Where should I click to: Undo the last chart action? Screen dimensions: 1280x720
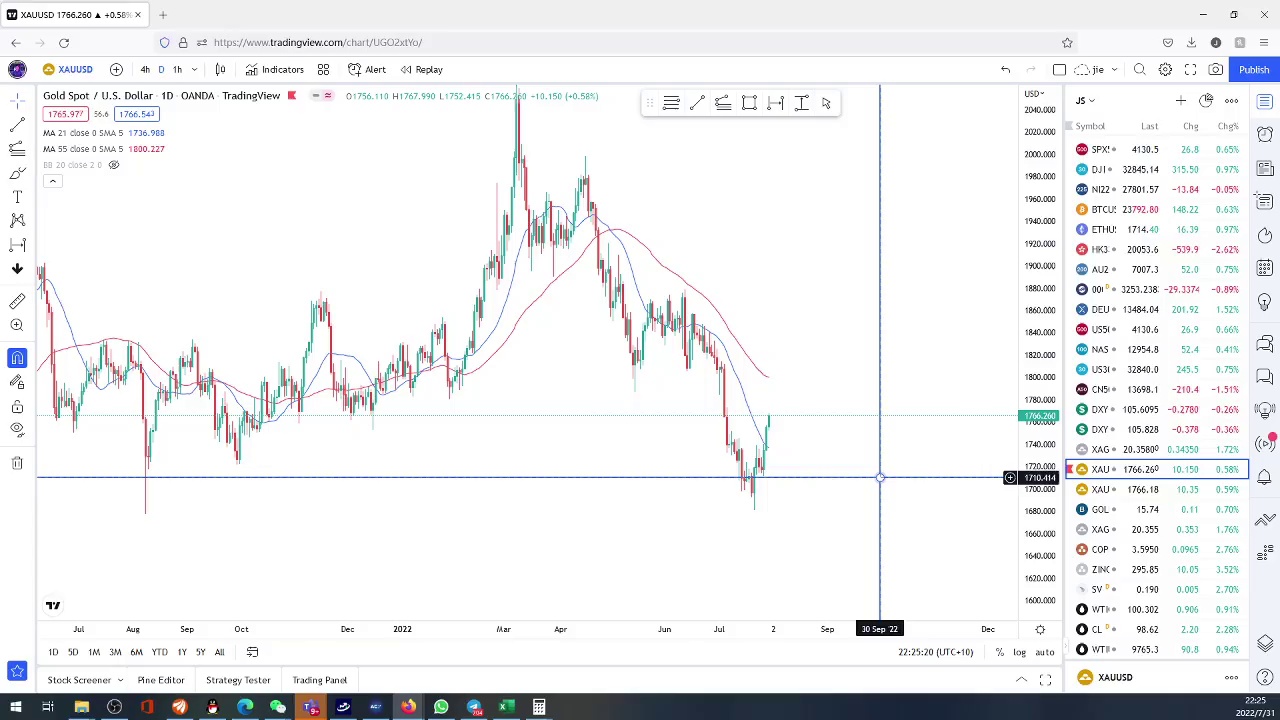pos(1005,69)
